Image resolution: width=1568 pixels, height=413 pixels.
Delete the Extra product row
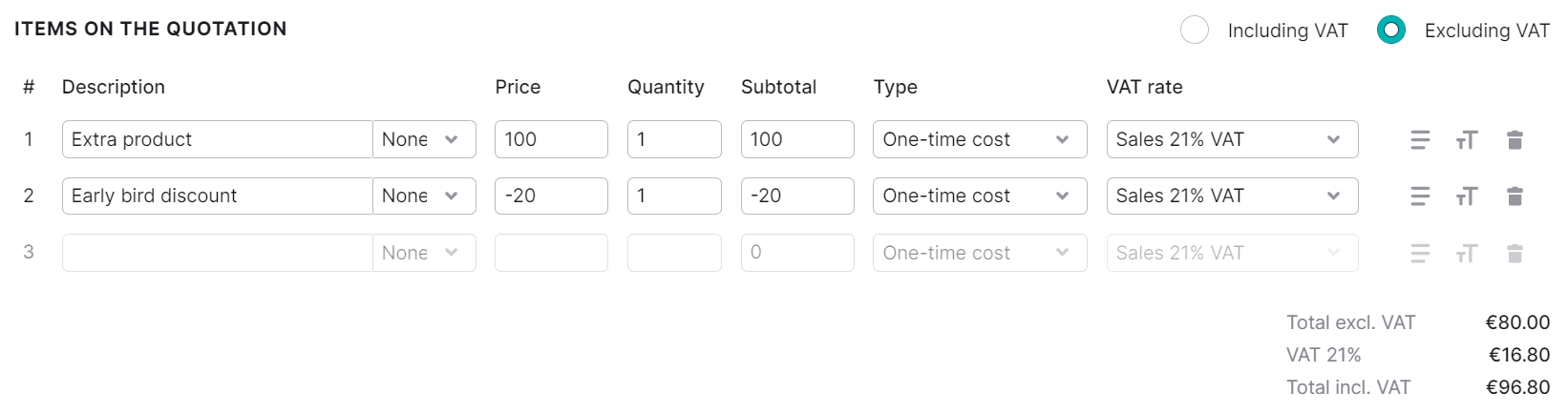pos(1514,140)
